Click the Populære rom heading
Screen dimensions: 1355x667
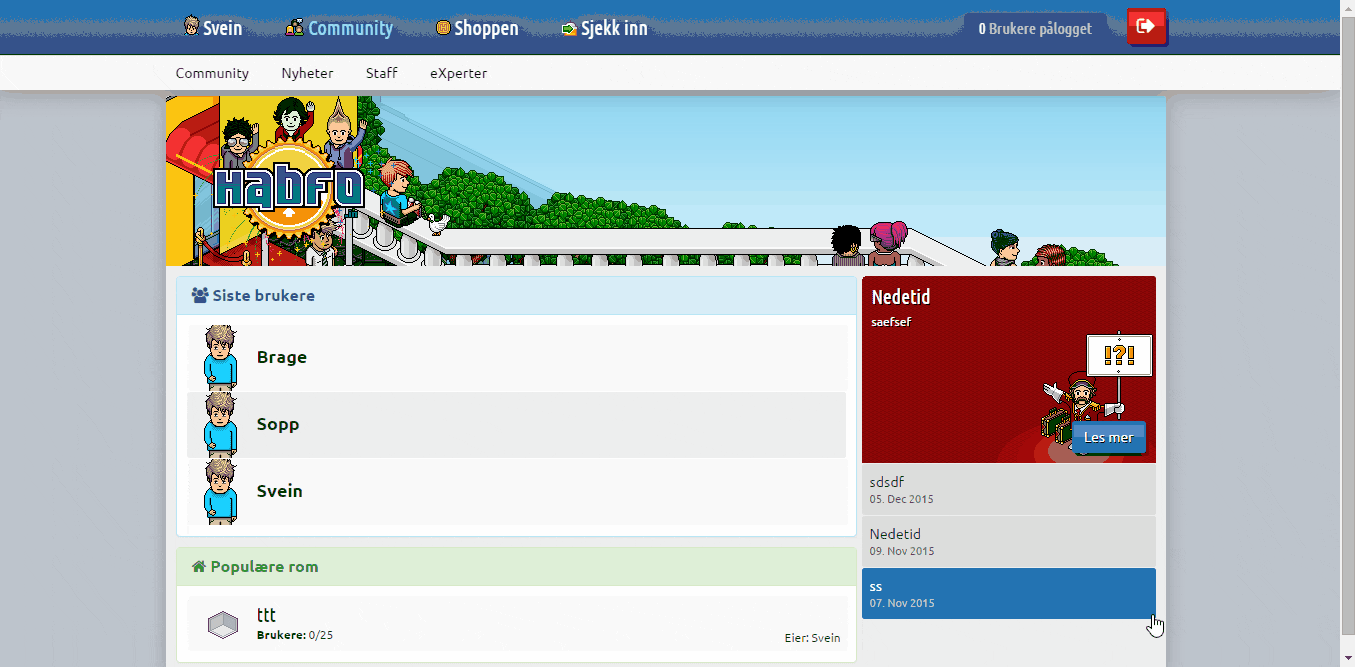(264, 567)
